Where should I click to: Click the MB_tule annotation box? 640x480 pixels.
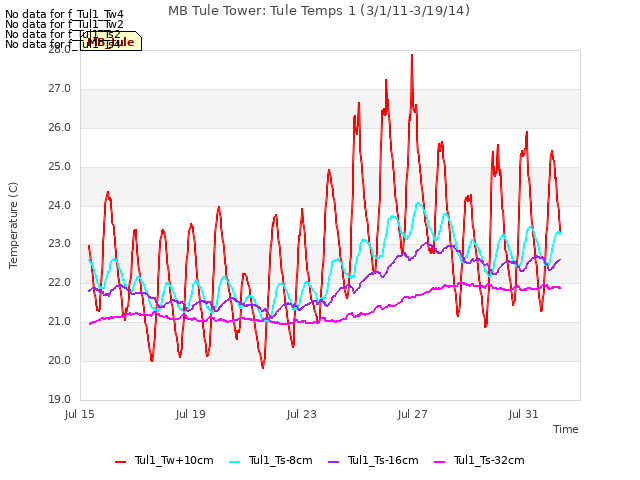click(111, 41)
